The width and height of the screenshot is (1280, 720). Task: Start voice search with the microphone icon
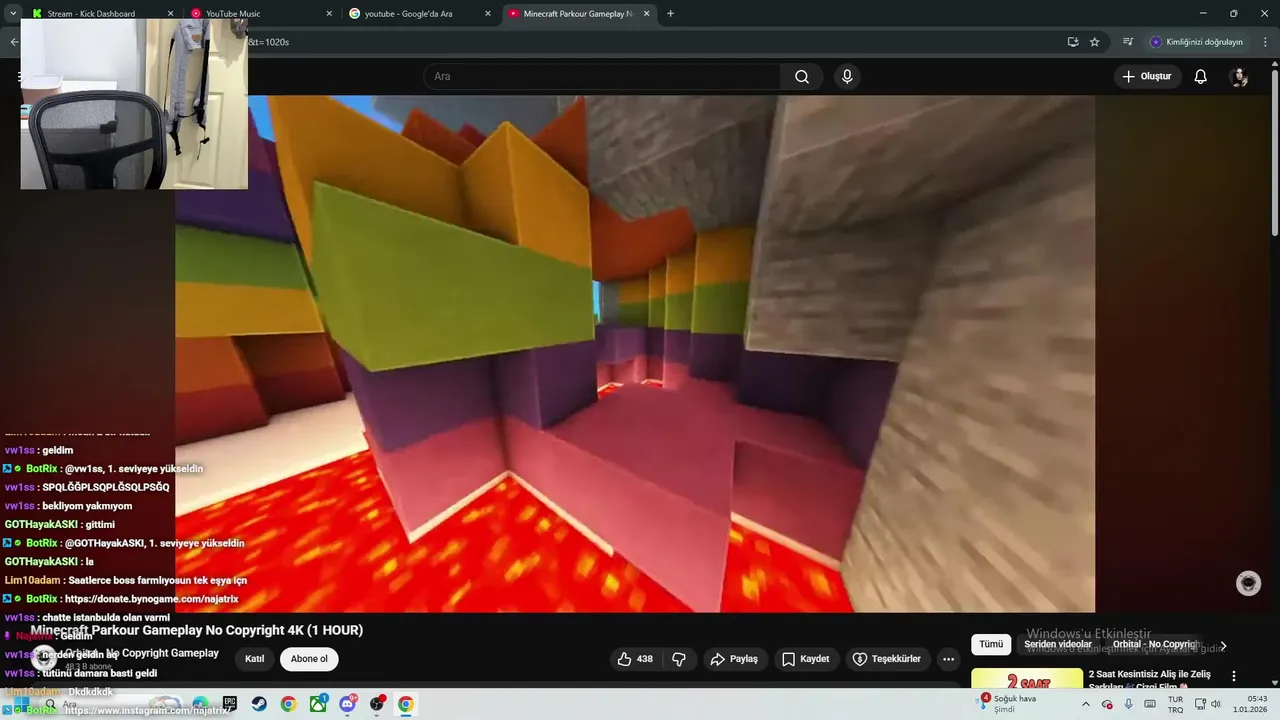pos(847,77)
